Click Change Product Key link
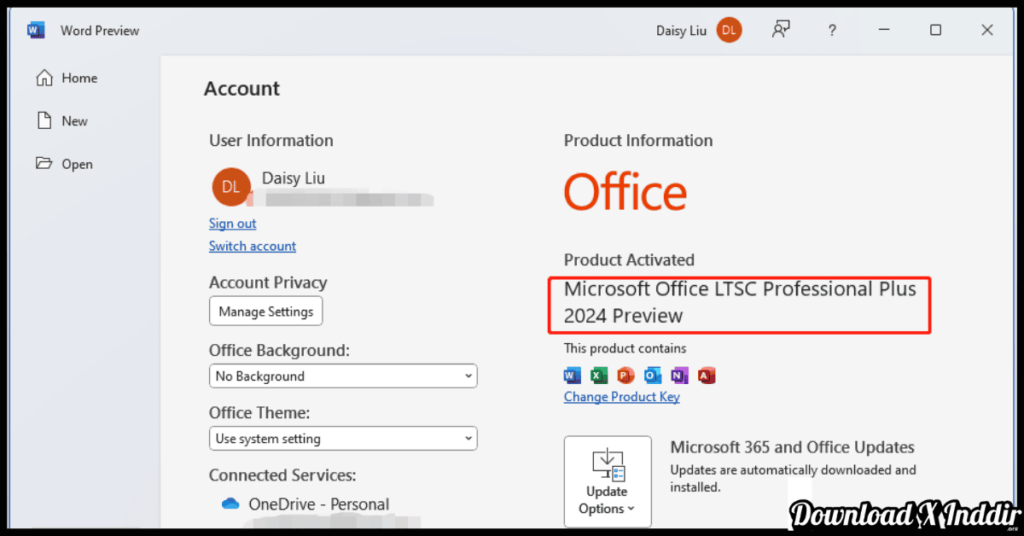 tap(622, 397)
